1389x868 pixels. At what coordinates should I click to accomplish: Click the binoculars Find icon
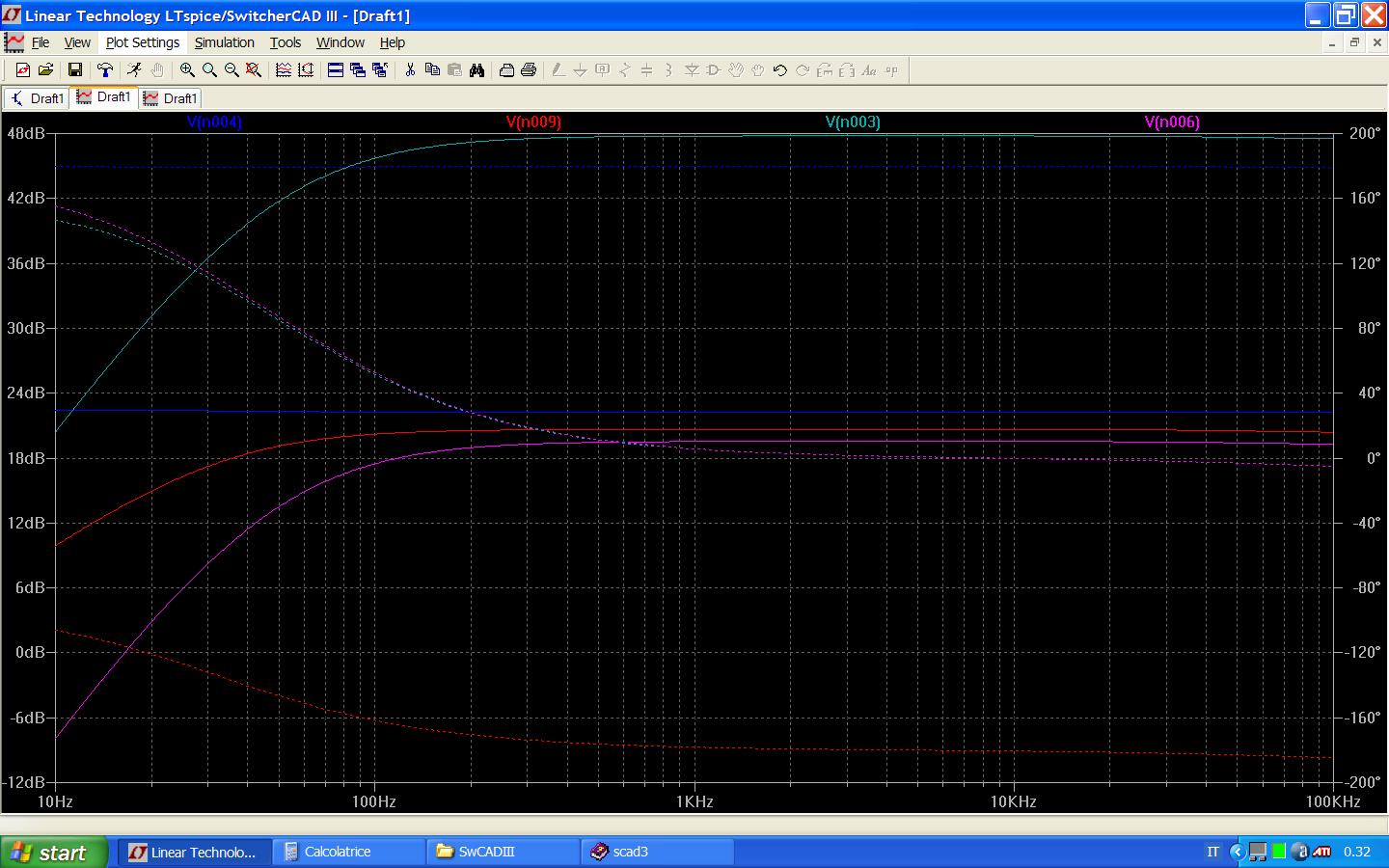tap(477, 69)
